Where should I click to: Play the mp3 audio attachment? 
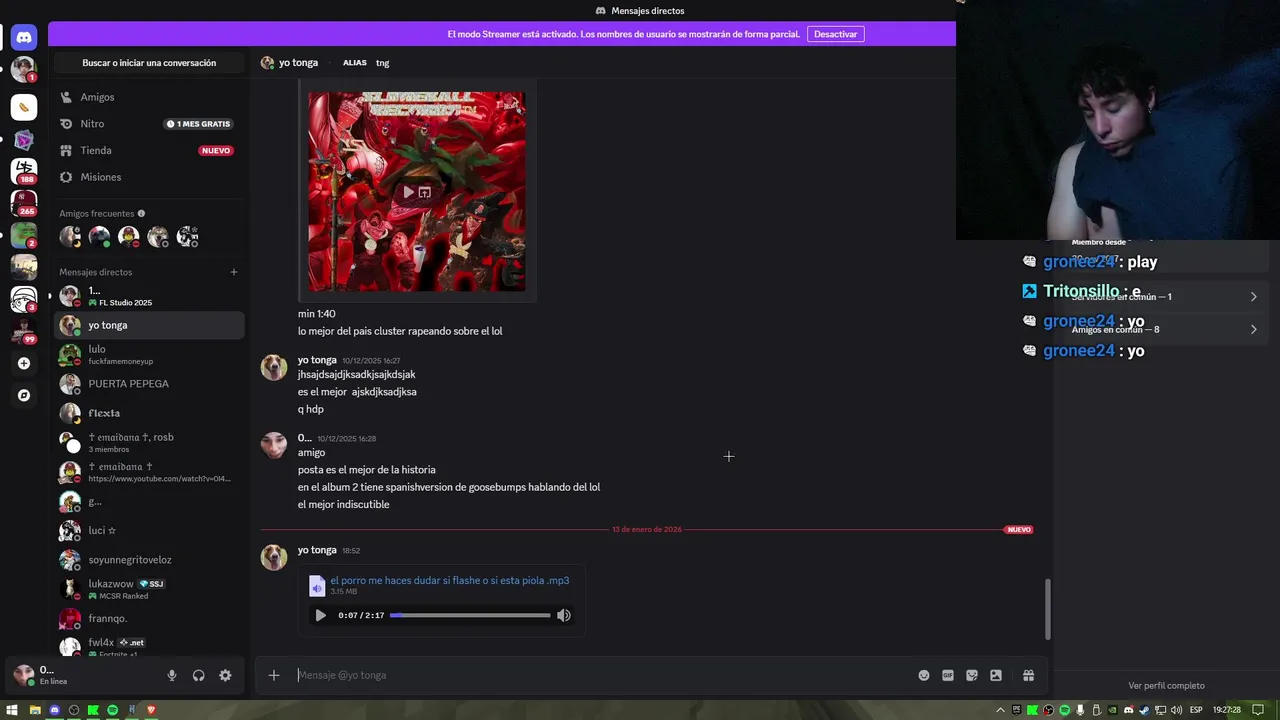[320, 615]
